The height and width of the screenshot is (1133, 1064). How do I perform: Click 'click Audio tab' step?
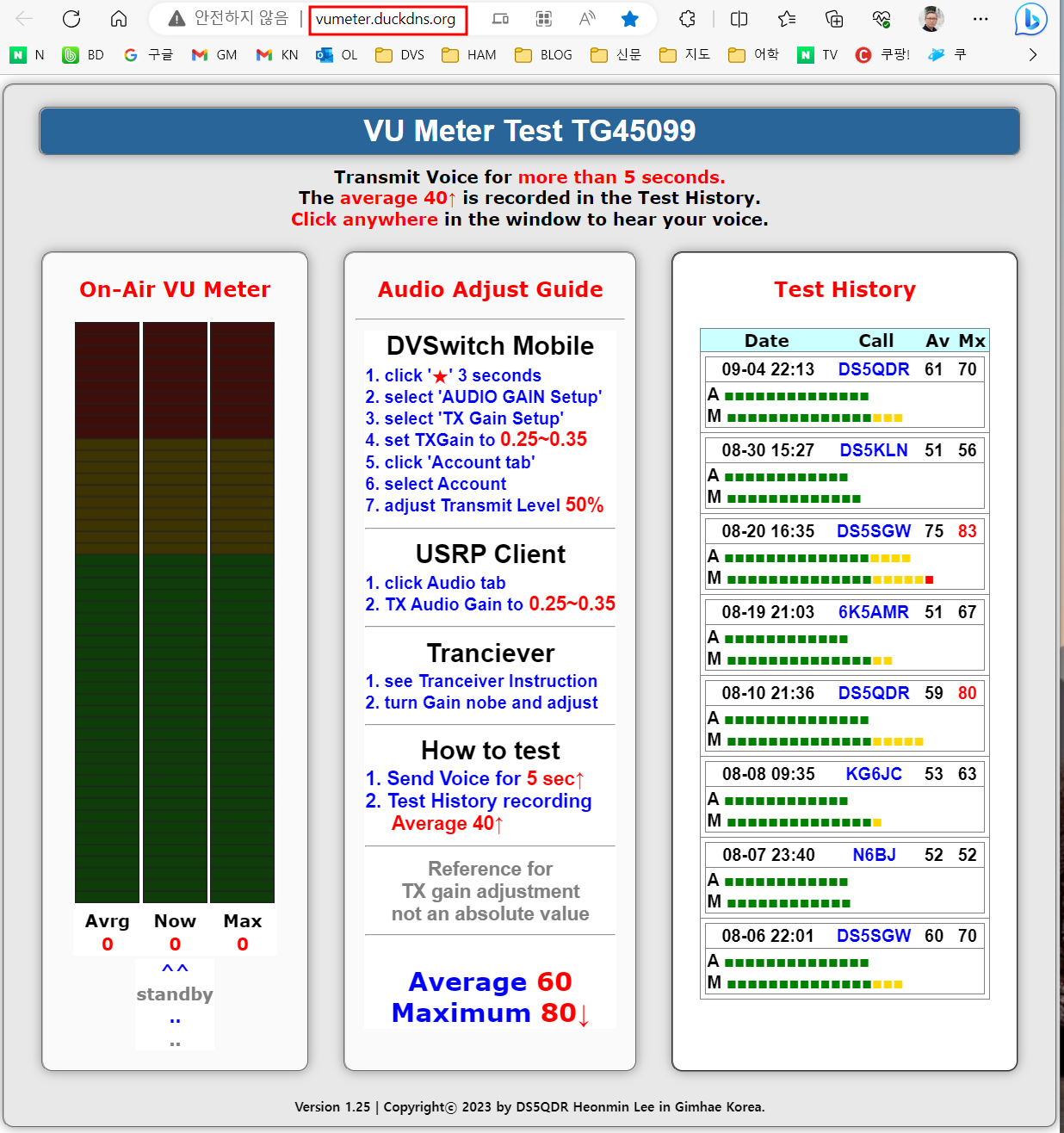click(x=436, y=583)
